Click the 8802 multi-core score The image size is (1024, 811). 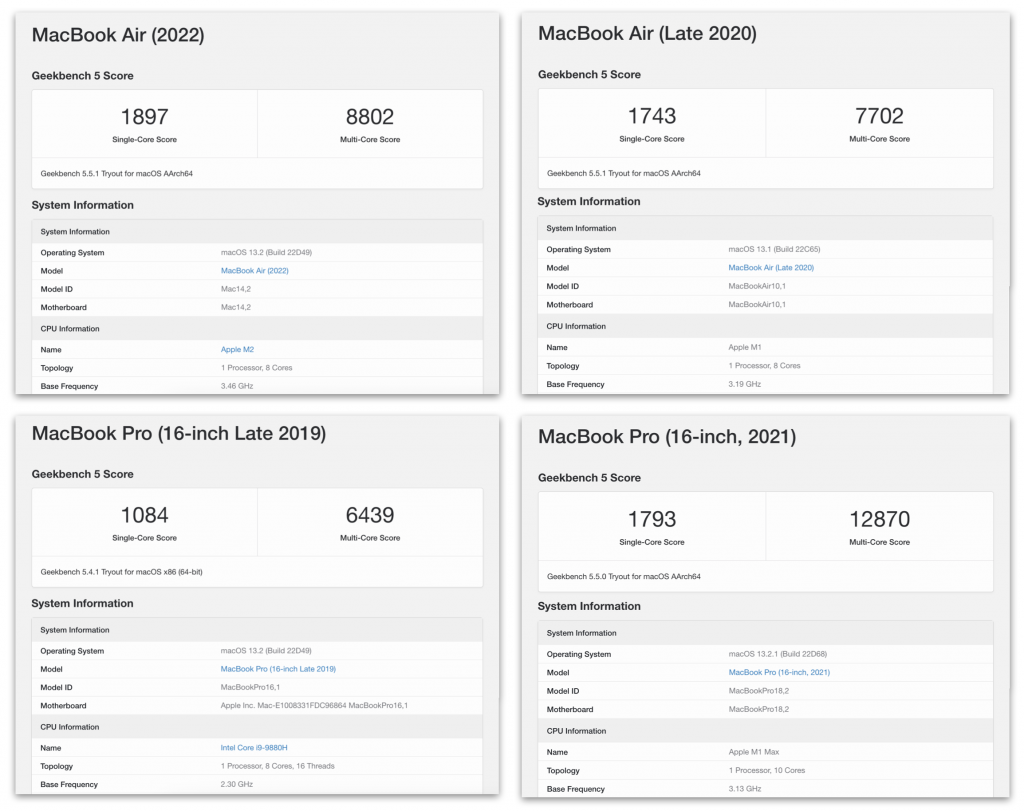pyautogui.click(x=370, y=117)
